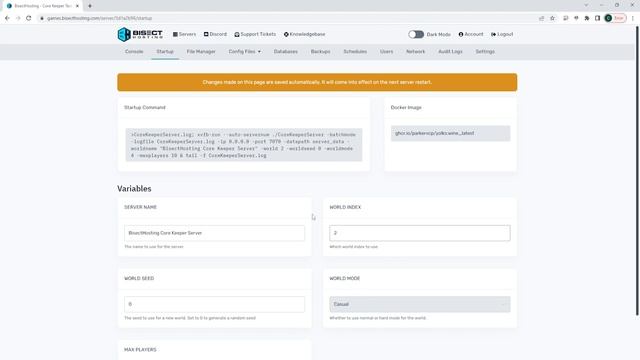Click the Docker Image field
The image size is (640, 360).
coord(450,133)
